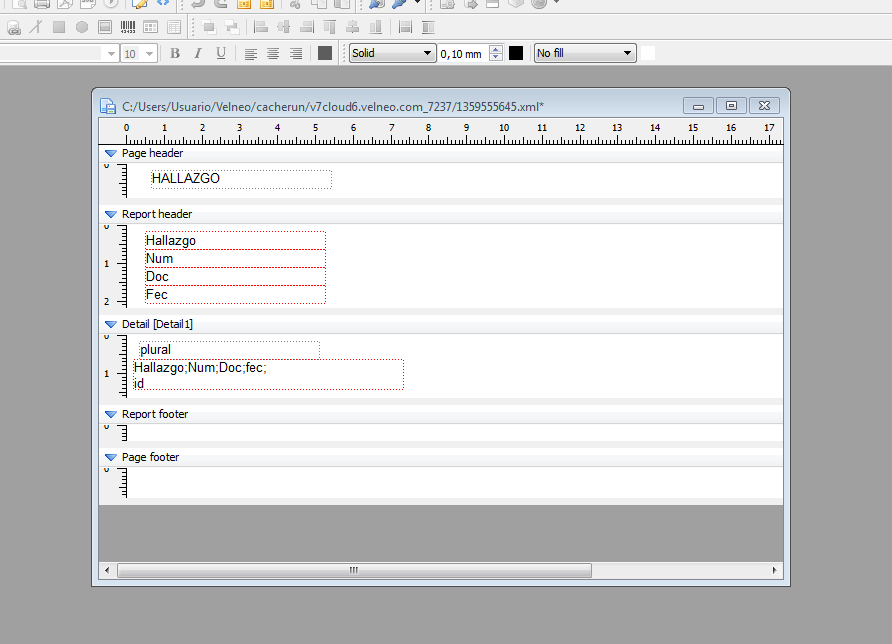Select the image frame tool

[105, 27]
